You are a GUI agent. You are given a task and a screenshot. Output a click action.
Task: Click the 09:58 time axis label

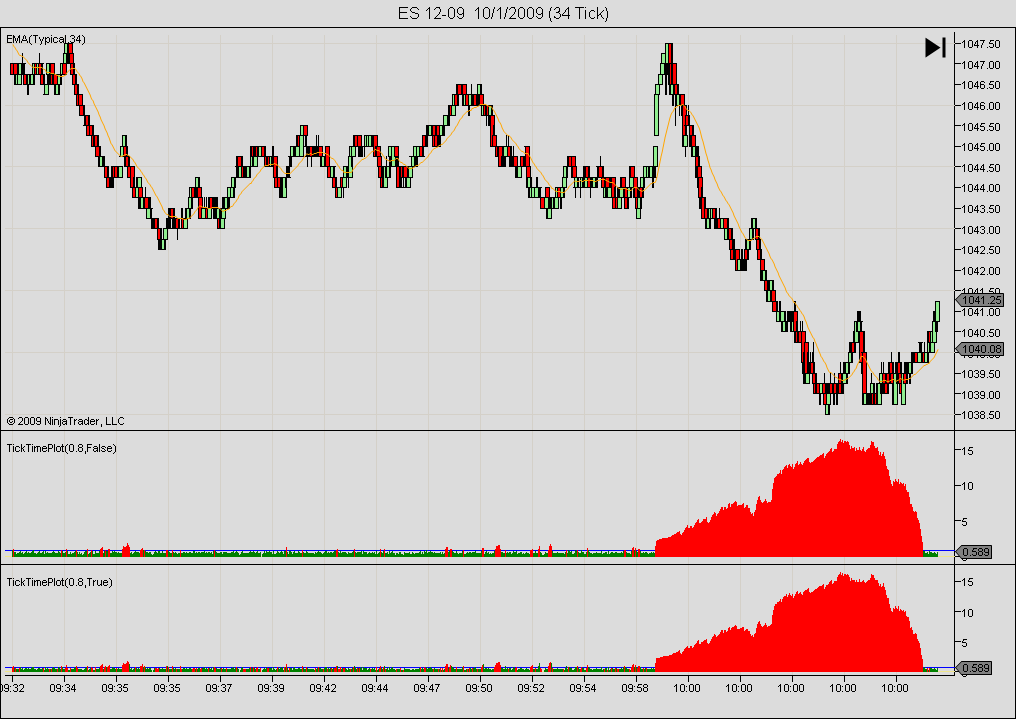click(x=635, y=688)
